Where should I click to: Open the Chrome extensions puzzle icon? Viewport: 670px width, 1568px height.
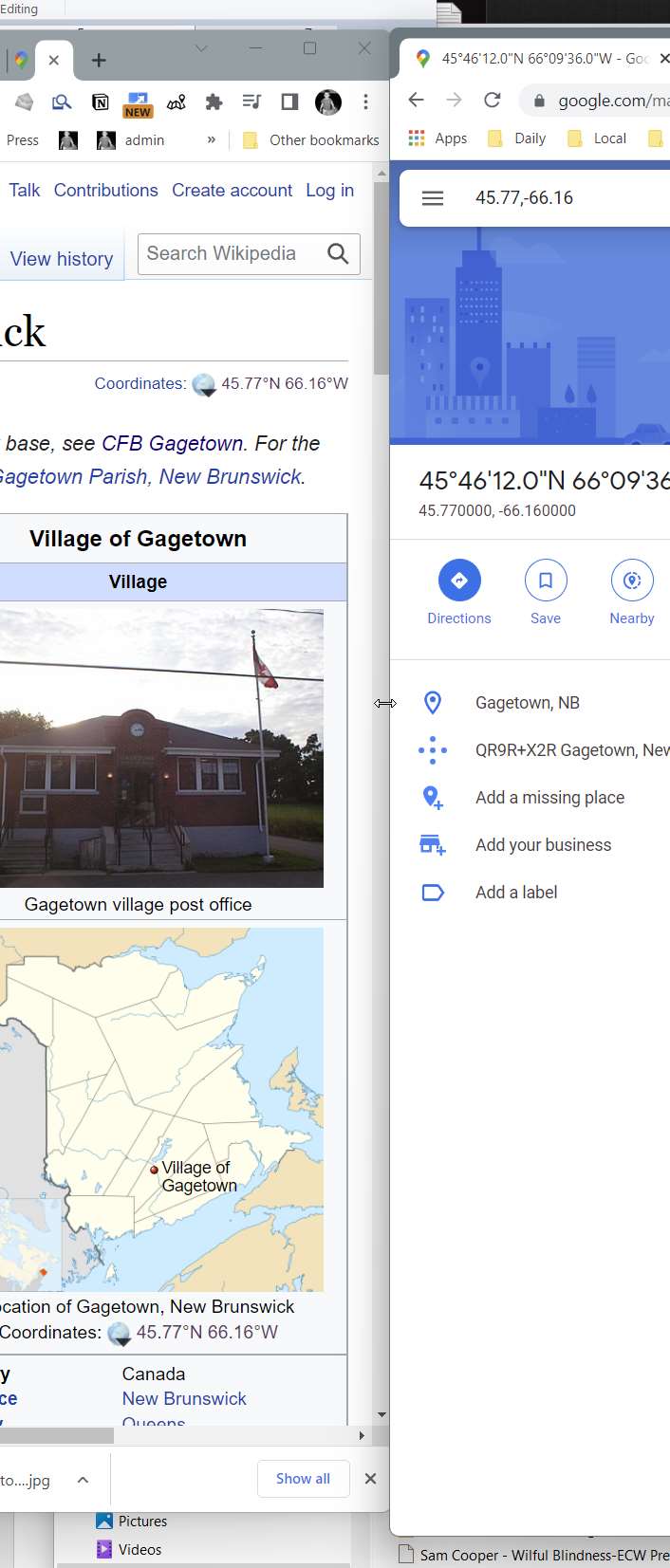point(214,102)
